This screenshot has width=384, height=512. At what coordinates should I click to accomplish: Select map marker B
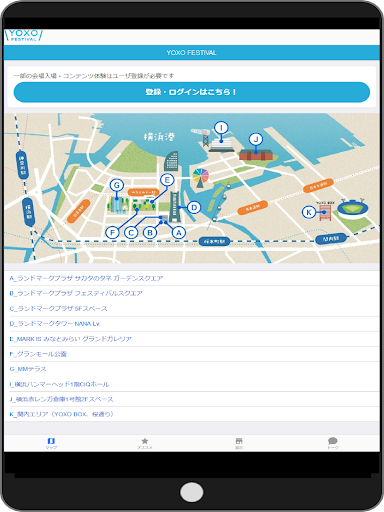(150, 233)
